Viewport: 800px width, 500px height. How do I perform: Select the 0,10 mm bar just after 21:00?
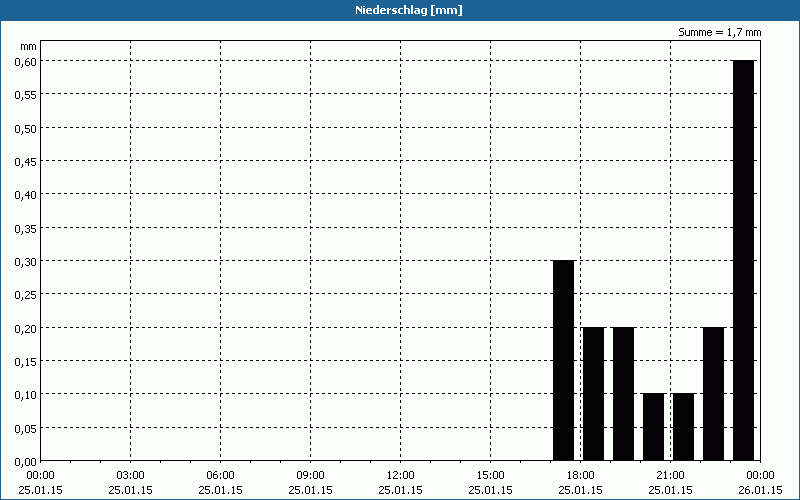[684, 427]
